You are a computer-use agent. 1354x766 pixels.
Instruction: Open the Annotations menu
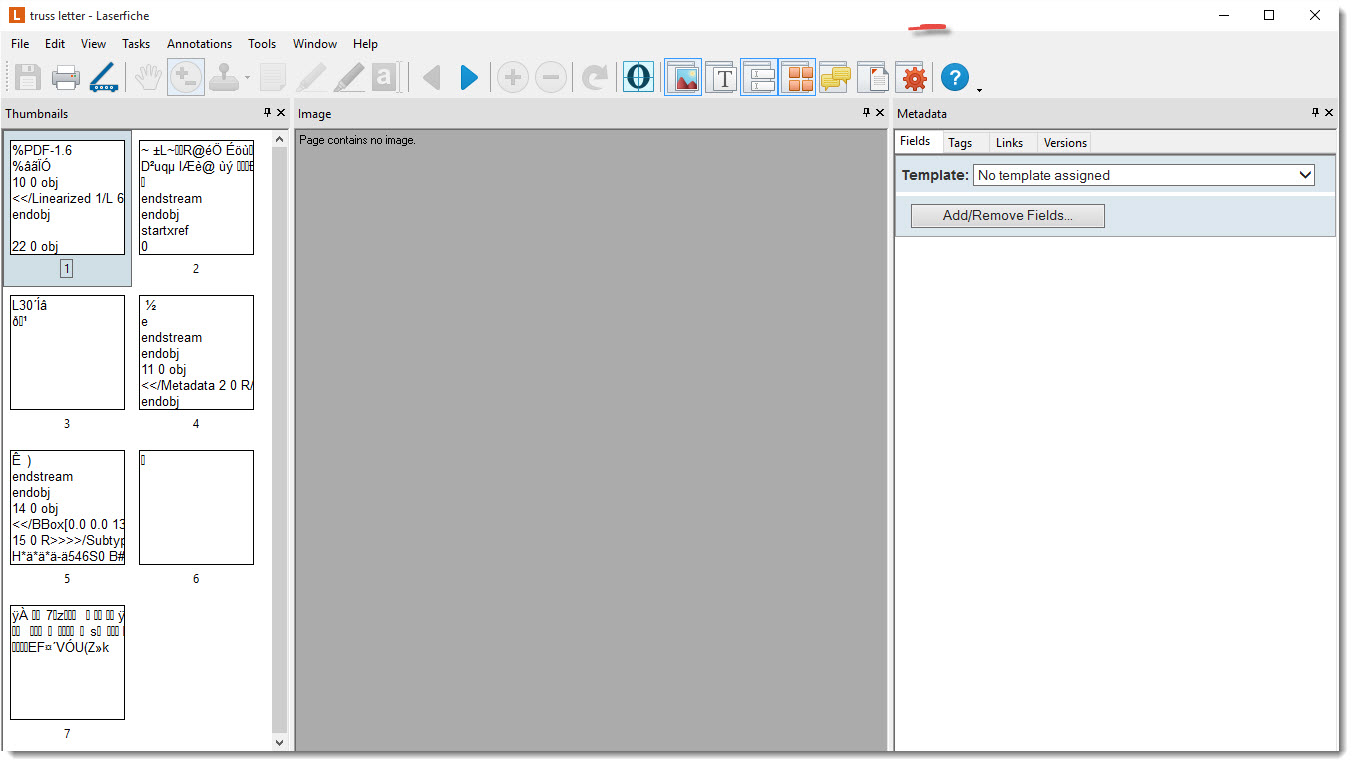pos(199,44)
